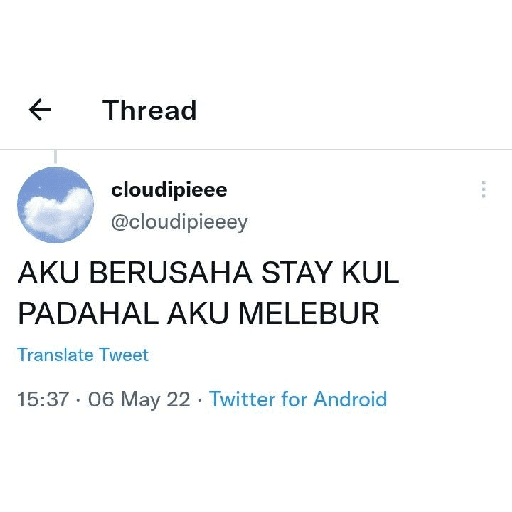Select the Thread header title
This screenshot has width=512, height=512.
tap(149, 110)
